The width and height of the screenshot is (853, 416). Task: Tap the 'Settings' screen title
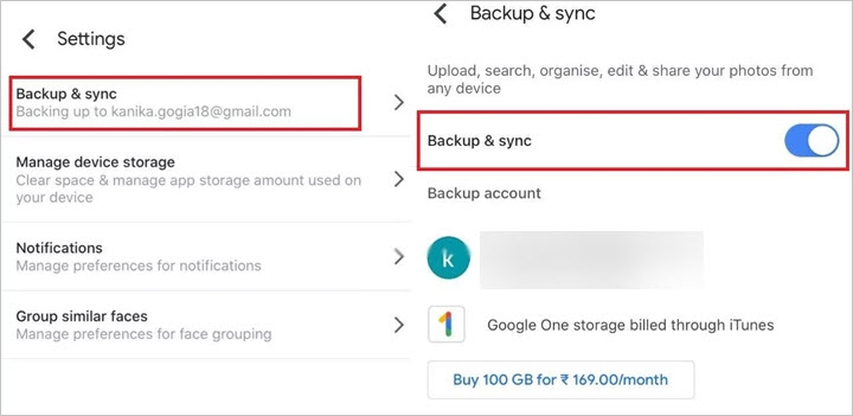(91, 39)
